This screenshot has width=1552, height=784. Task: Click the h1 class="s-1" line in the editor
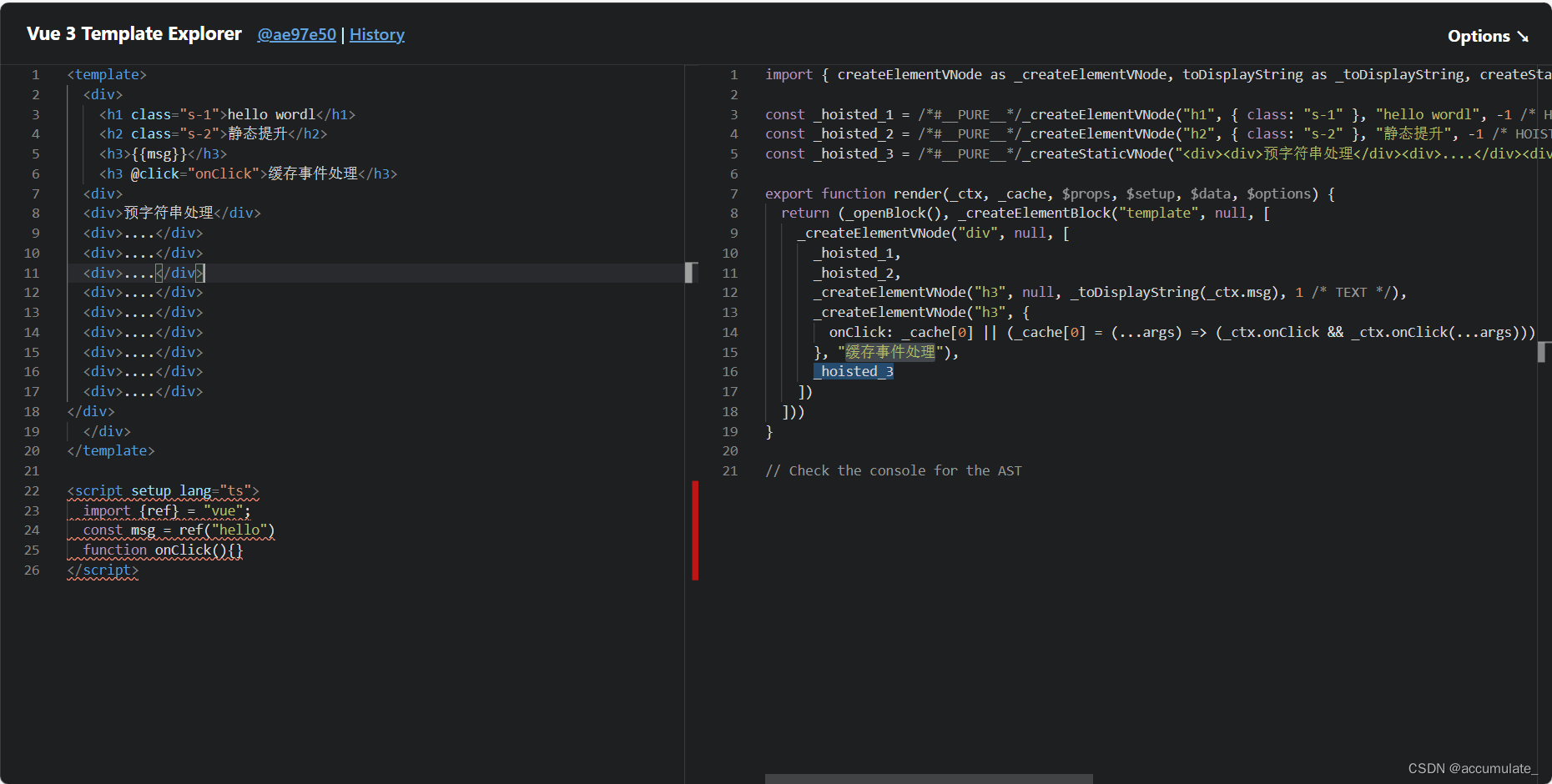click(228, 114)
